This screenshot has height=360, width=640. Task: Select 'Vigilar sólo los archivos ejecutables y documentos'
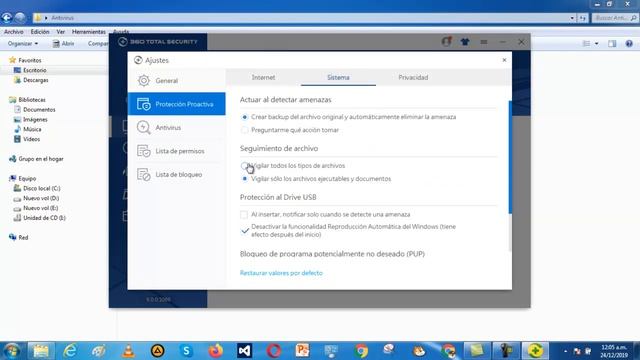(244, 179)
